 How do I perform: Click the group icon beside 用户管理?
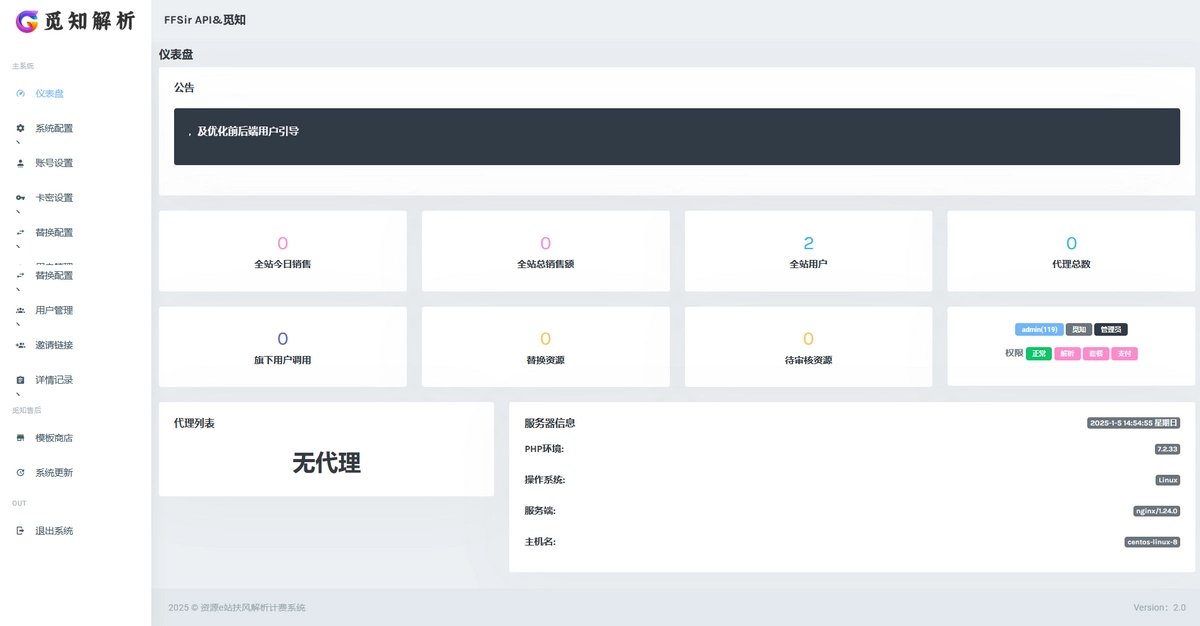click(20, 310)
